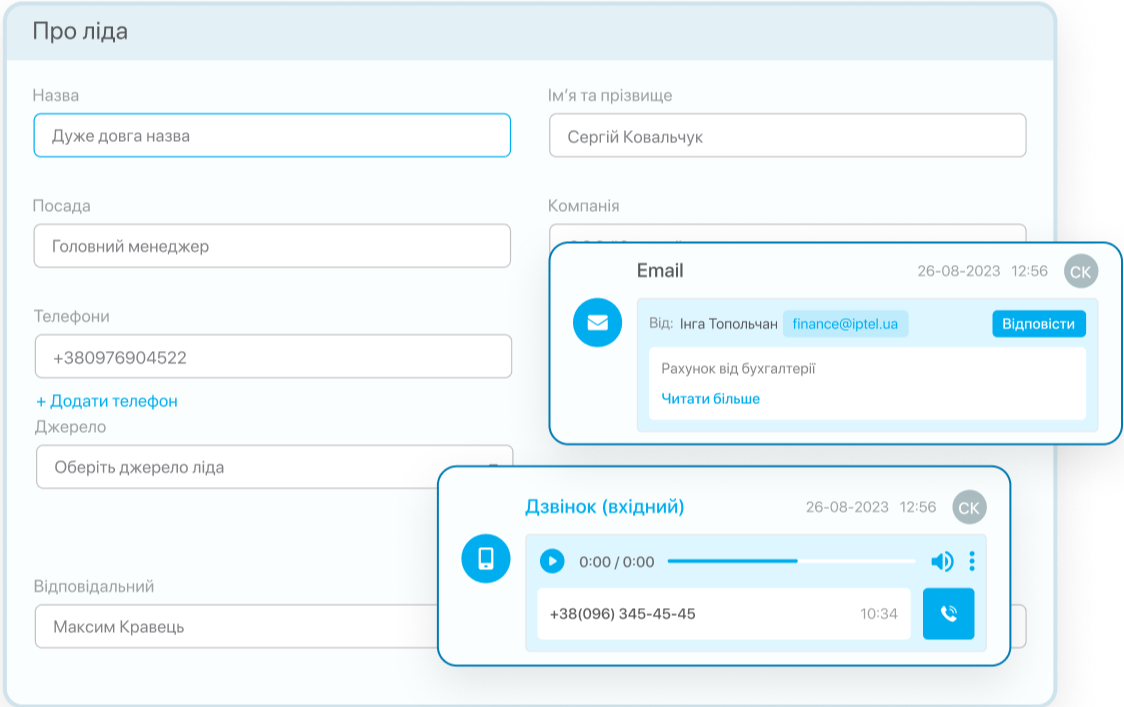The height and width of the screenshot is (707, 1124).
Task: Mute the call recording volume
Action: tap(942, 561)
